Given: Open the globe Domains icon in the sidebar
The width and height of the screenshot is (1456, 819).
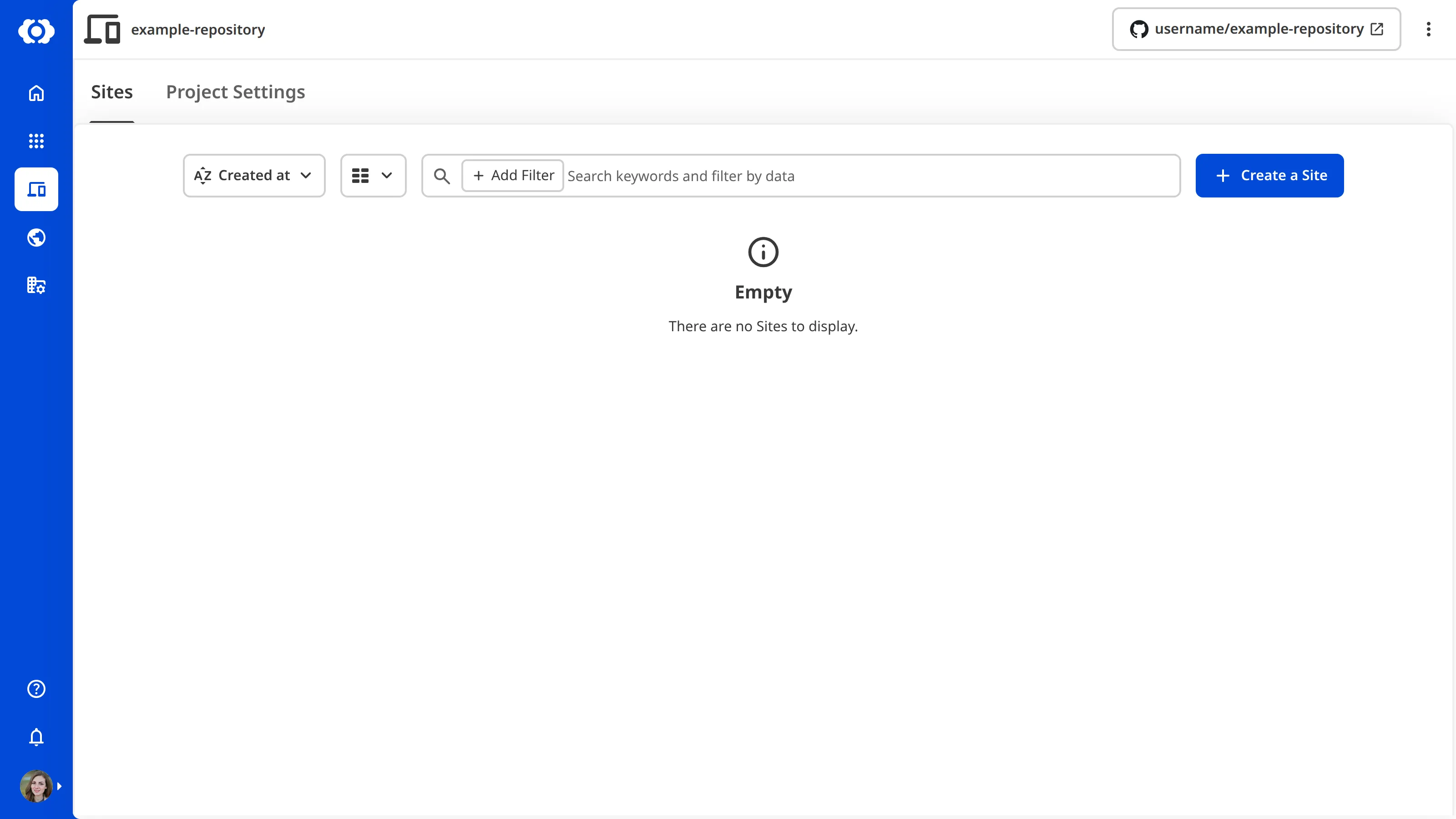Looking at the screenshot, I should (36, 238).
